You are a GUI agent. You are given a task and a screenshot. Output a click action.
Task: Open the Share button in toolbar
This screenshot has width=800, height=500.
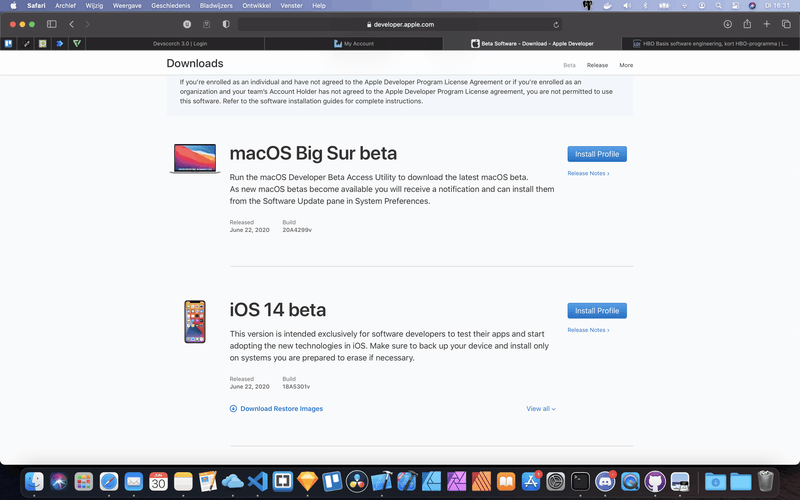747,24
